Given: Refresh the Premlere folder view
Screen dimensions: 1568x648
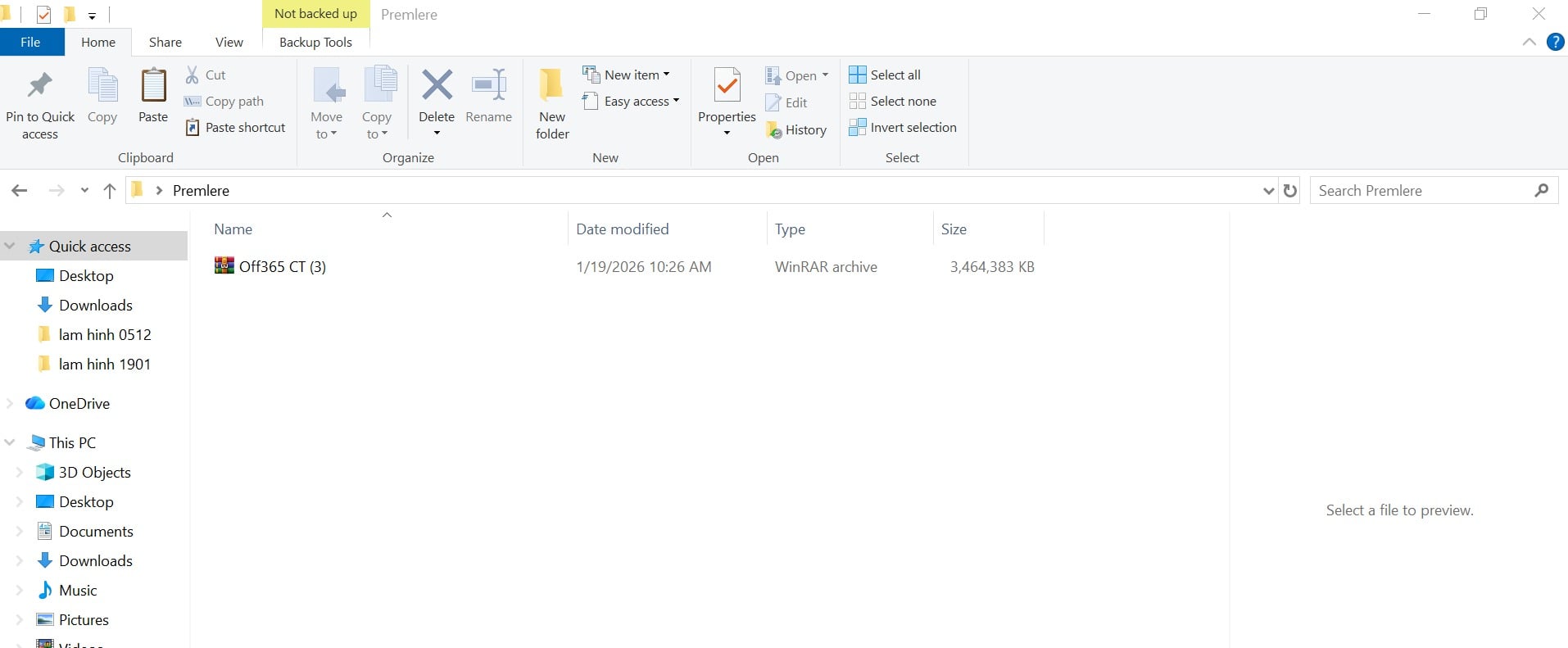Looking at the screenshot, I should (x=1290, y=191).
